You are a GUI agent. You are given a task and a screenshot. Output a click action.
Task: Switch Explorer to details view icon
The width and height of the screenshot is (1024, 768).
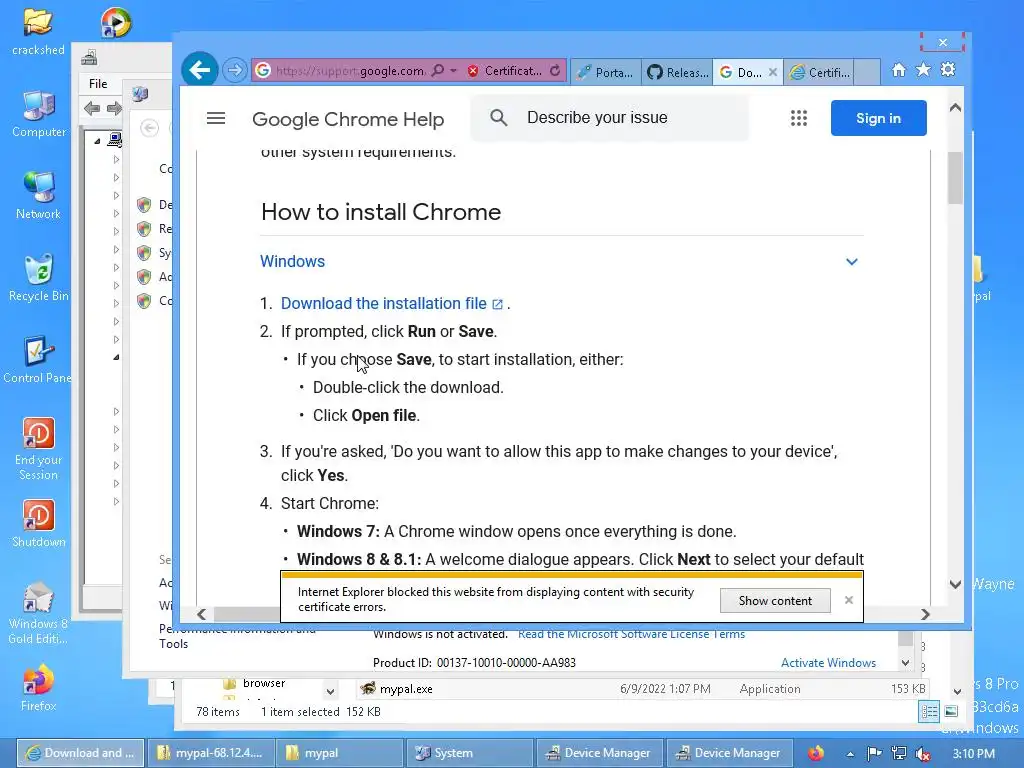pyautogui.click(x=929, y=711)
